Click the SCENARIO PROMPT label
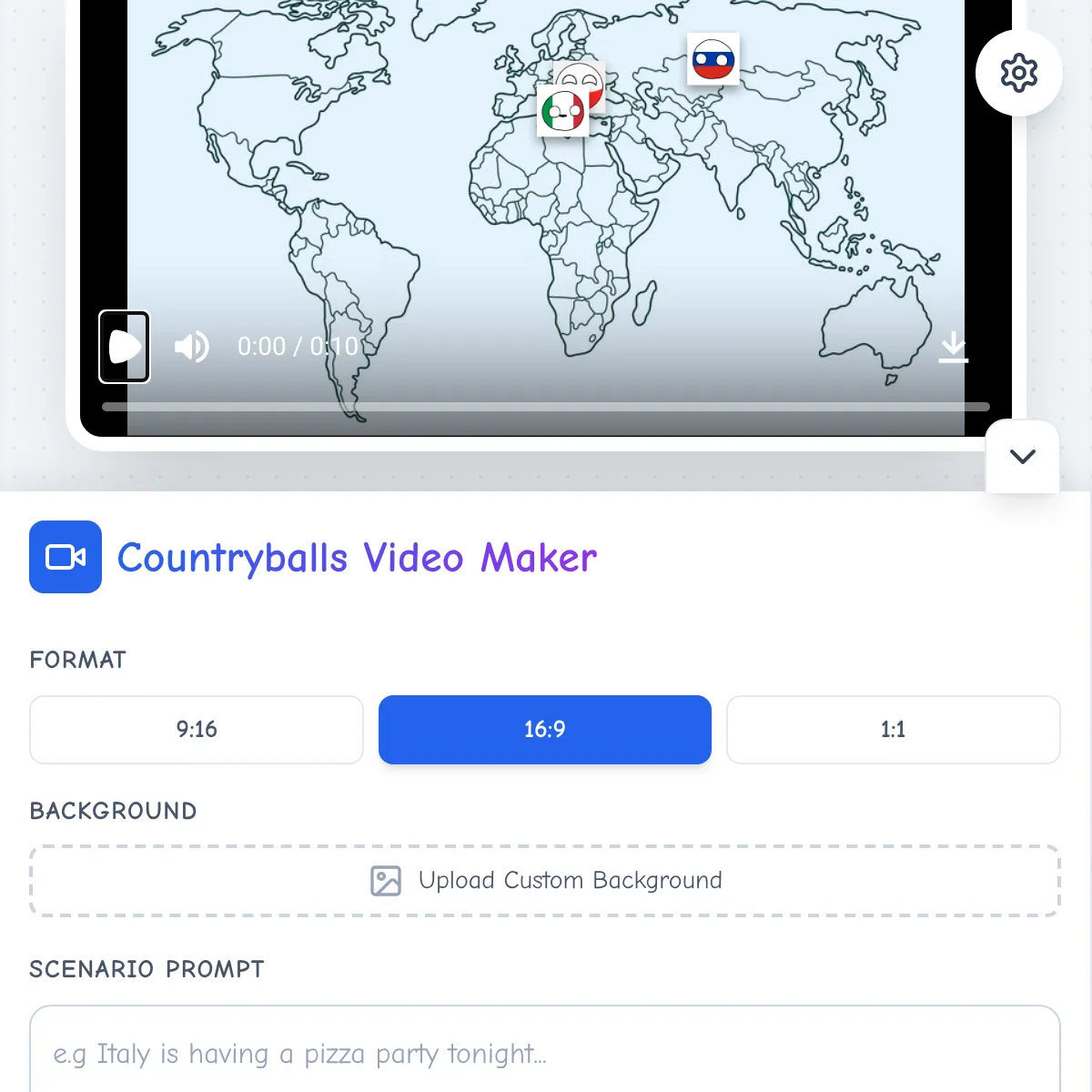 click(147, 969)
